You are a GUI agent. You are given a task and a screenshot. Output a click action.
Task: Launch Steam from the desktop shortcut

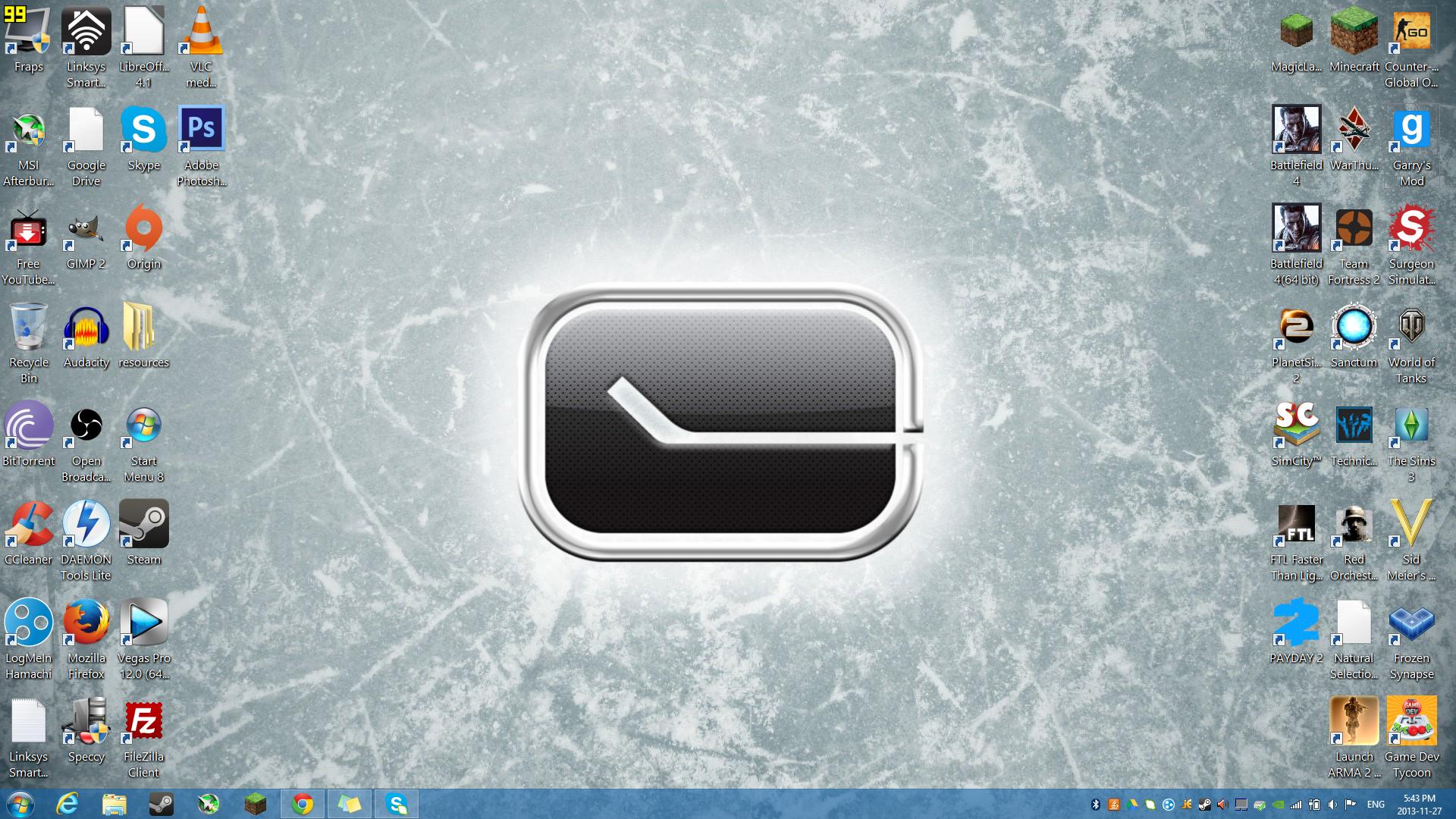tap(143, 523)
